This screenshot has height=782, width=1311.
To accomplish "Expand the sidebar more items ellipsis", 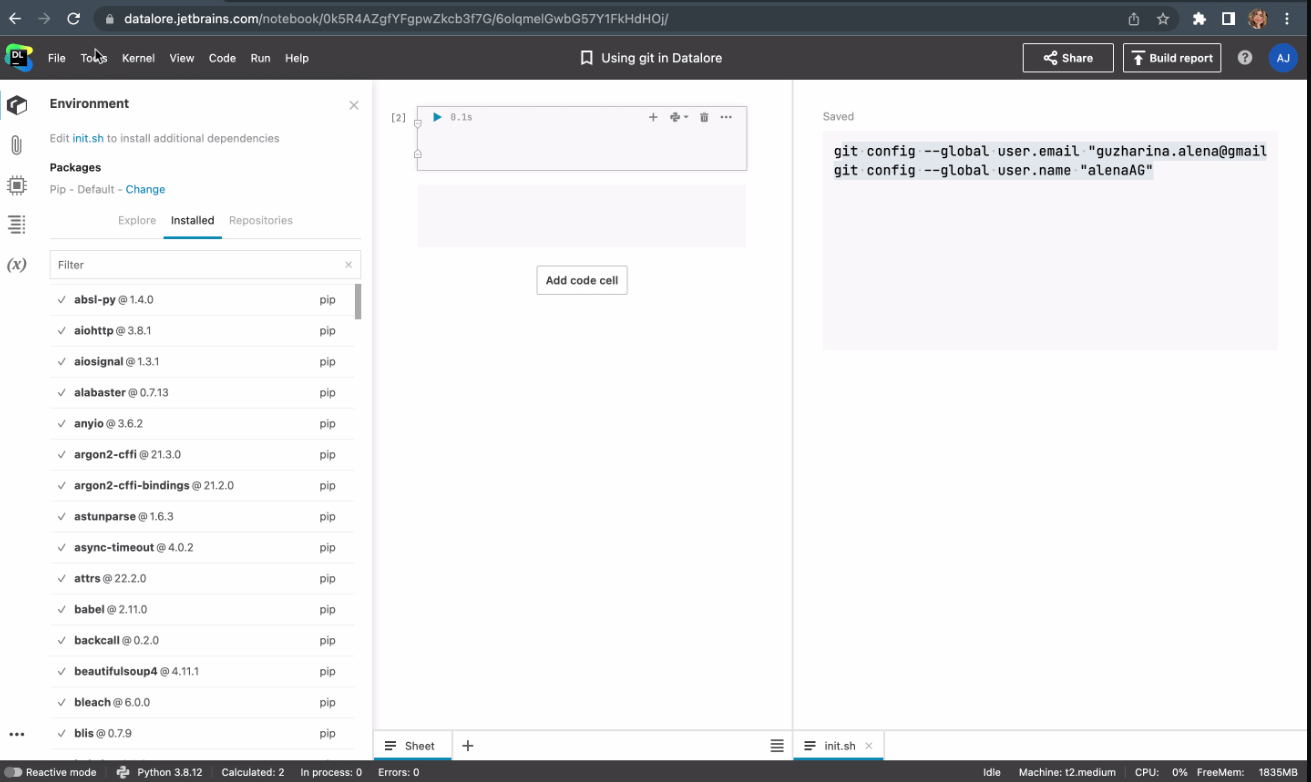I will [16, 734].
